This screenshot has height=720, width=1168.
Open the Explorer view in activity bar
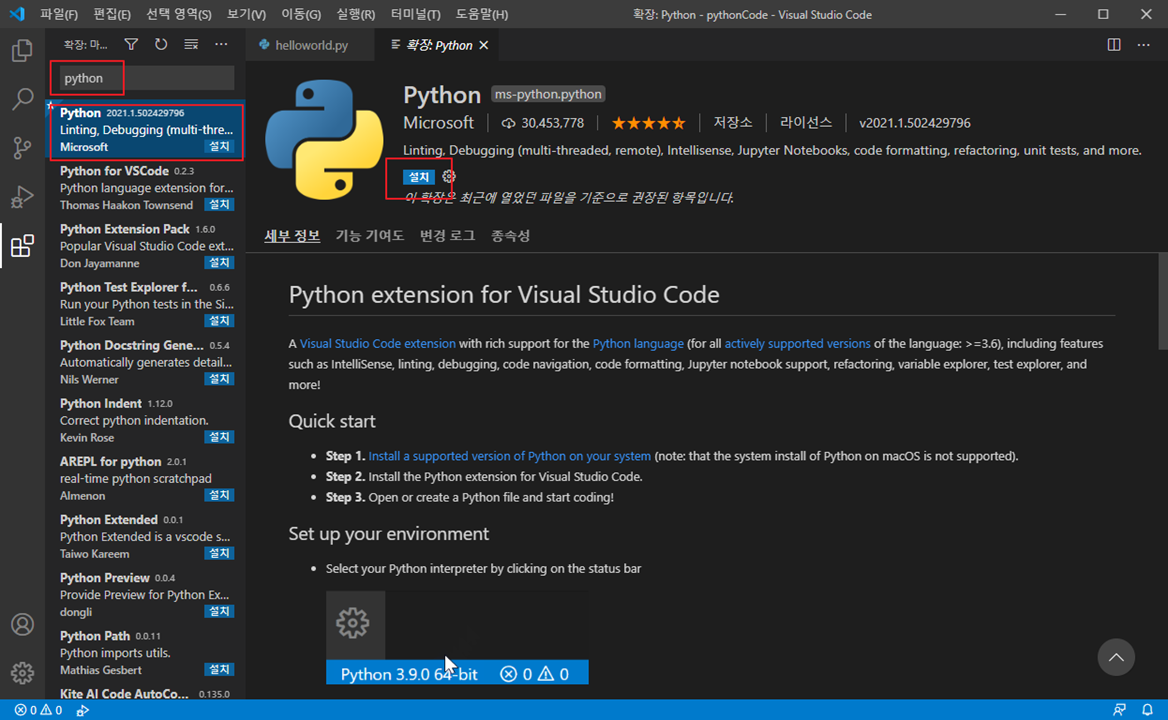(22, 51)
